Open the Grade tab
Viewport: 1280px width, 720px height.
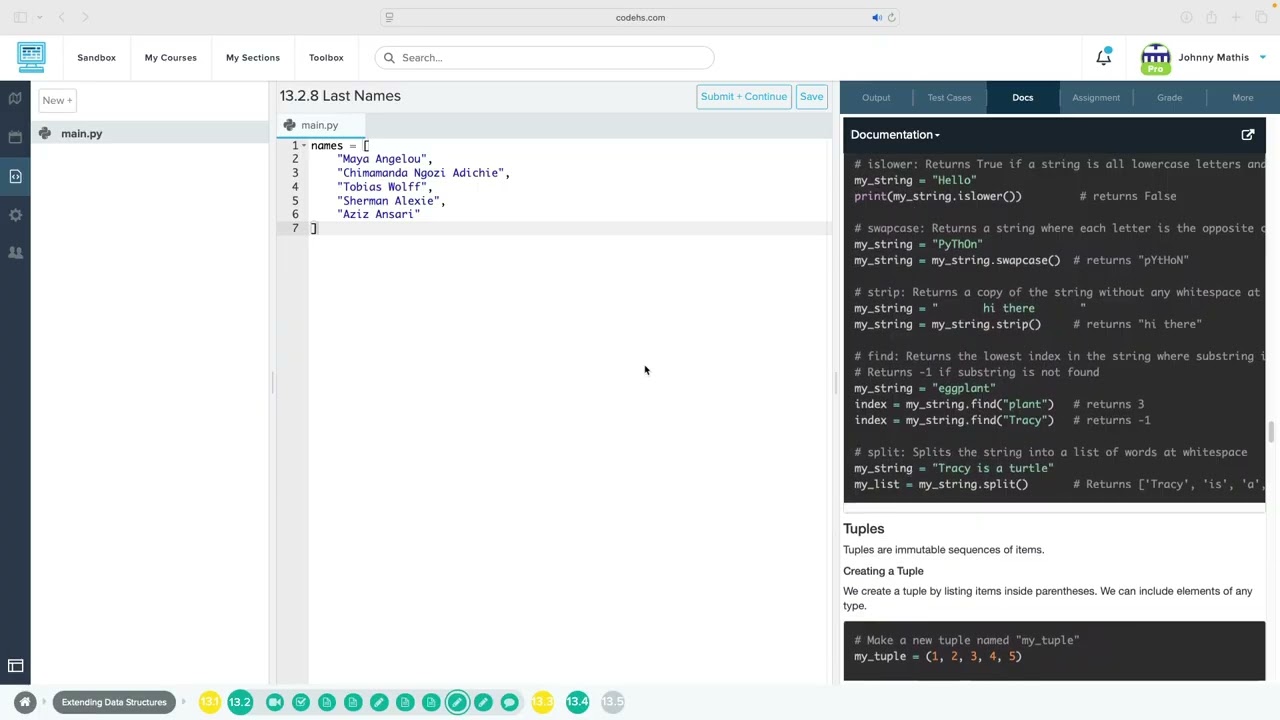click(x=1169, y=97)
